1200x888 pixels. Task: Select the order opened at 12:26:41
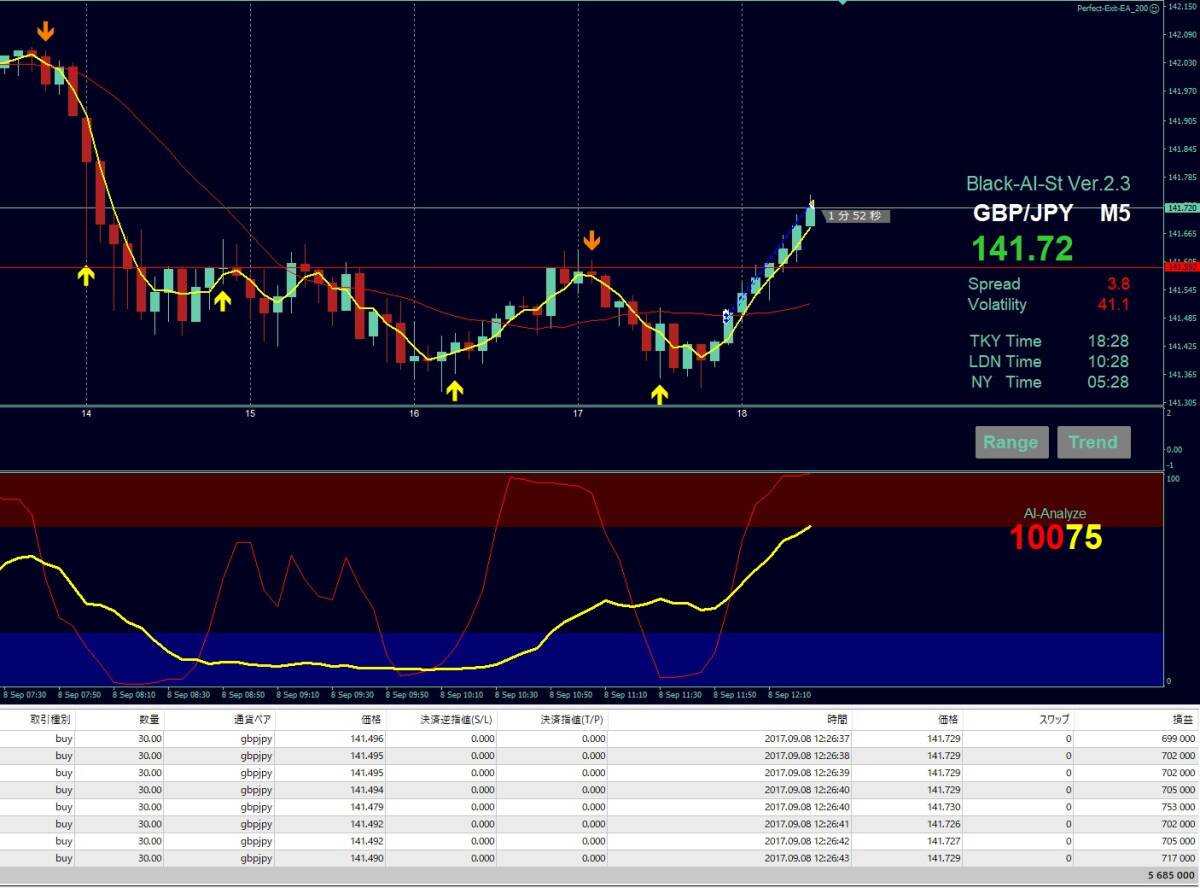point(600,824)
